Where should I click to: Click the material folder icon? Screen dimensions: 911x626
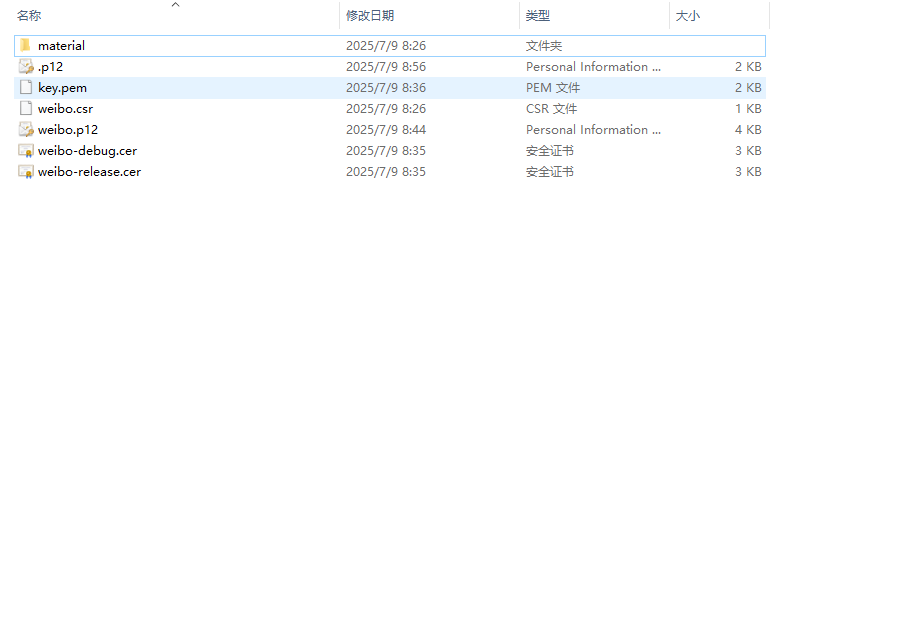pos(25,45)
